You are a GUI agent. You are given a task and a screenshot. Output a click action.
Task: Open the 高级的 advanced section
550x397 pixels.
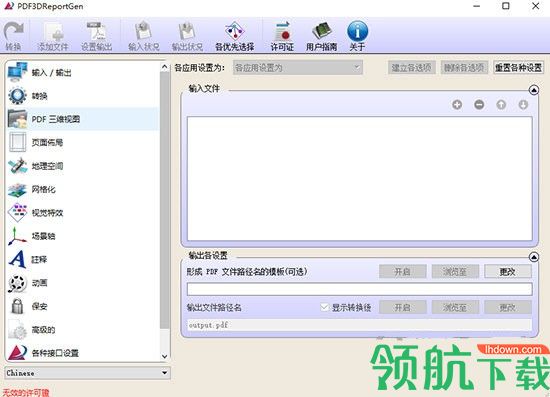point(83,330)
